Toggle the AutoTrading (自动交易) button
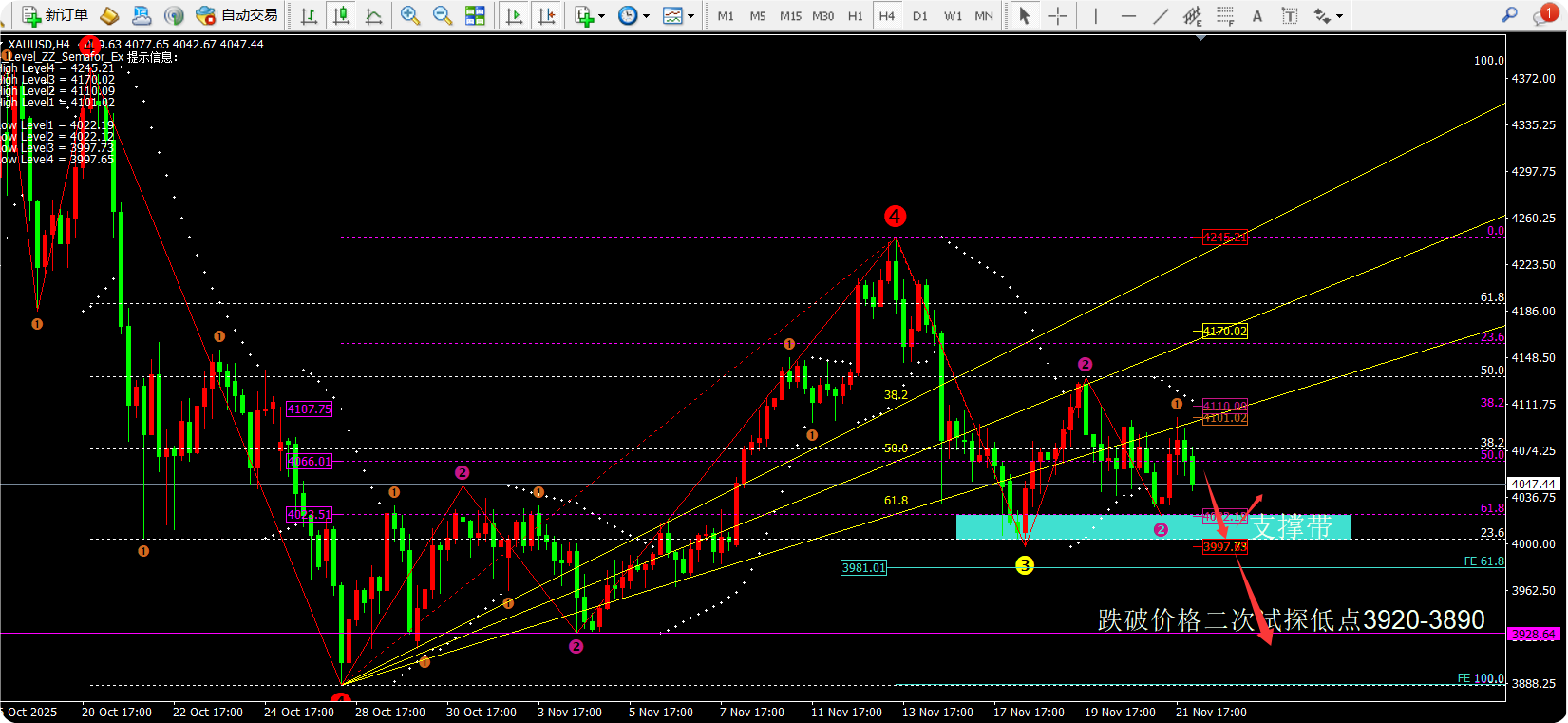The image size is (1568, 723). pos(237,15)
